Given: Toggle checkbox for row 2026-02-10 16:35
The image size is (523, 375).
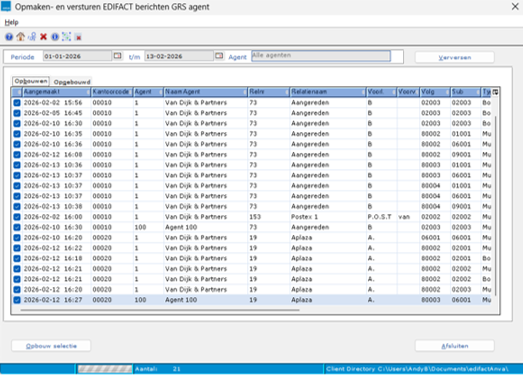Looking at the screenshot, I should 17,134.
